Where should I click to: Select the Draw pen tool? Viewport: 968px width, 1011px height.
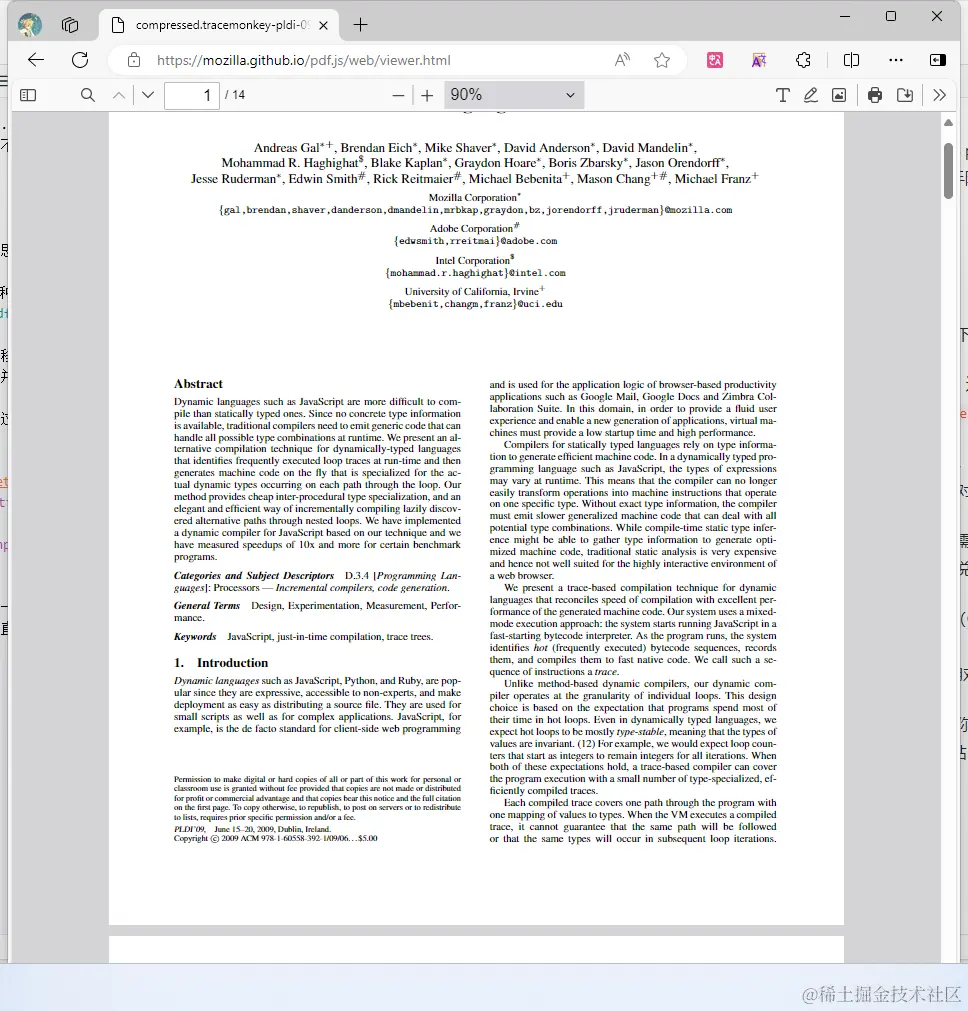click(x=811, y=95)
